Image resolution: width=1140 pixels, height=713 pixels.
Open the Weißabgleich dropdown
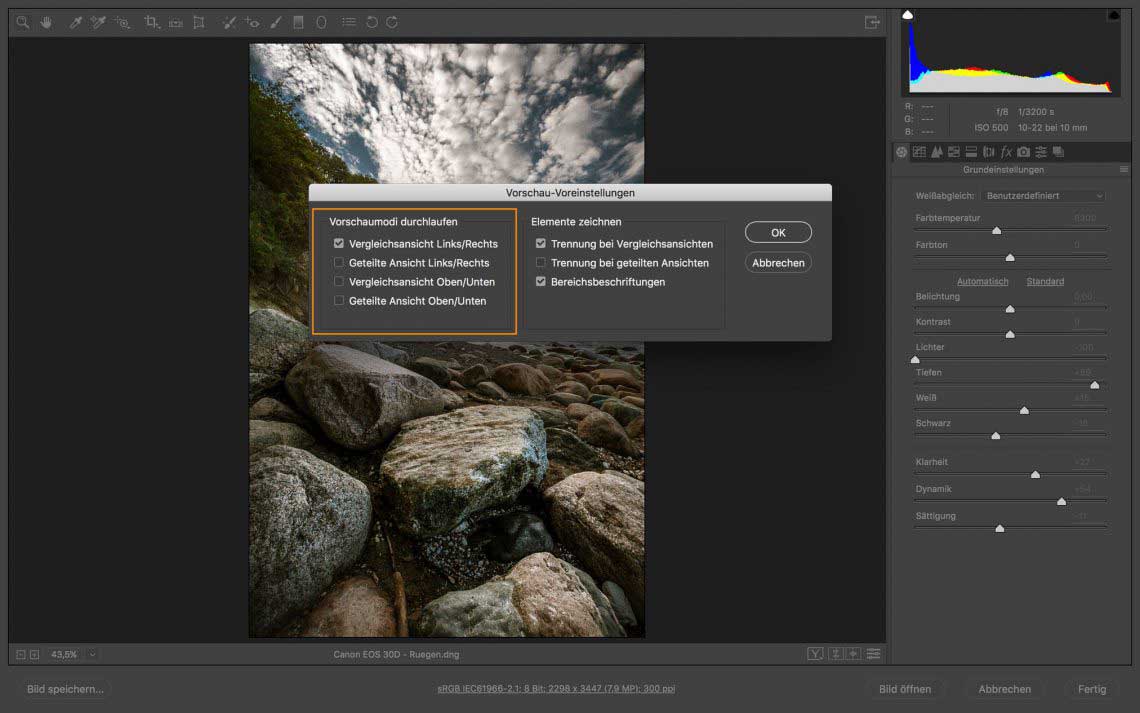point(1042,196)
